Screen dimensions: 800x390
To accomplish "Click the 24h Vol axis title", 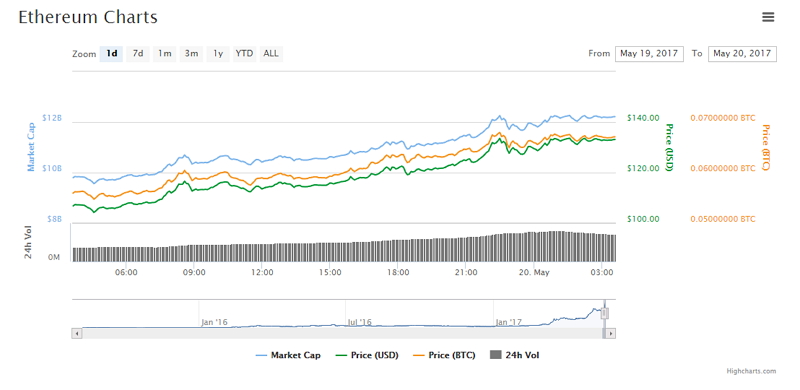I will (28, 242).
